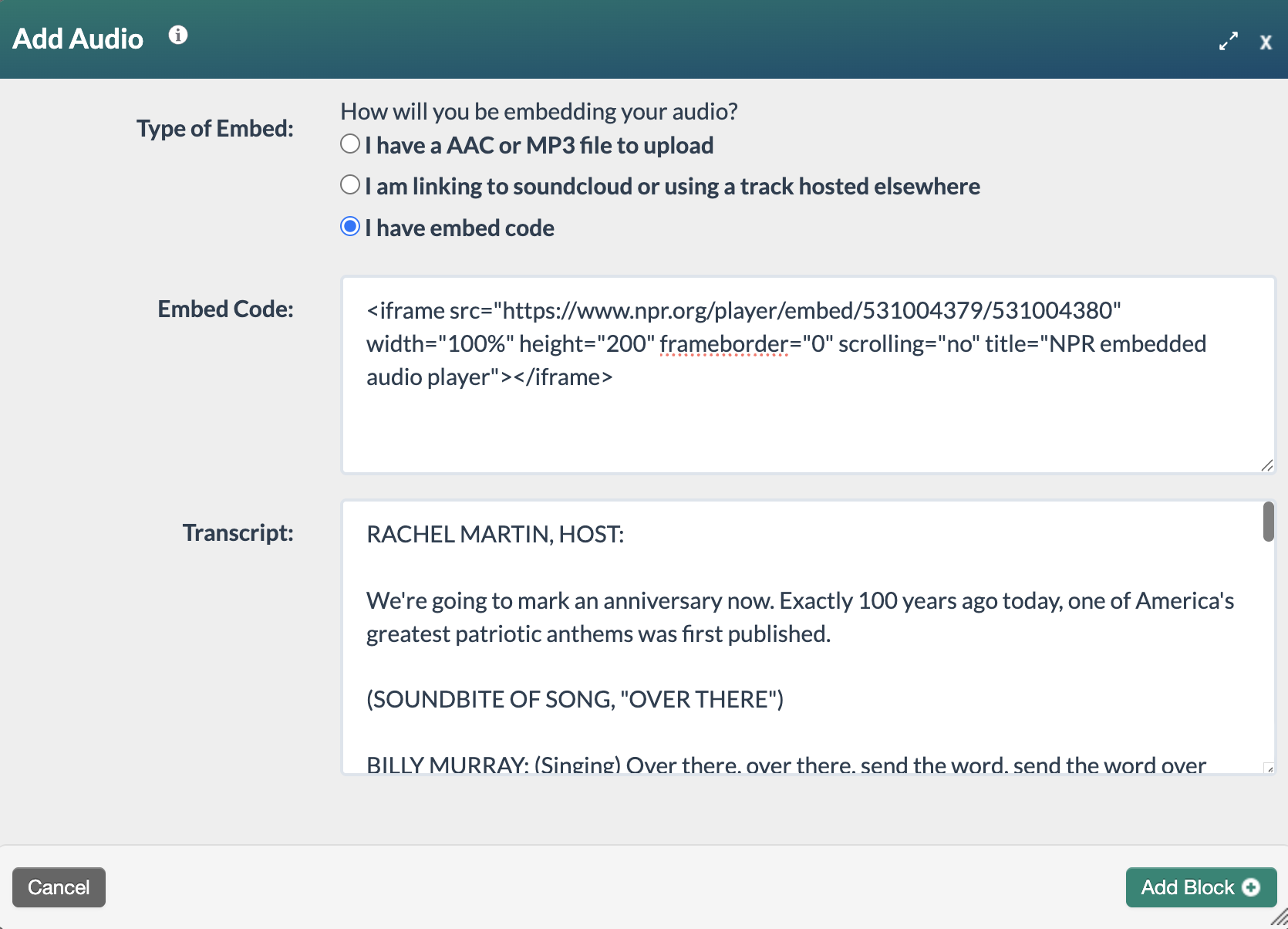Screen dimensions: 1288x929
Task: Click the embed code's closing '</iframe>' line
Action: pos(489,377)
